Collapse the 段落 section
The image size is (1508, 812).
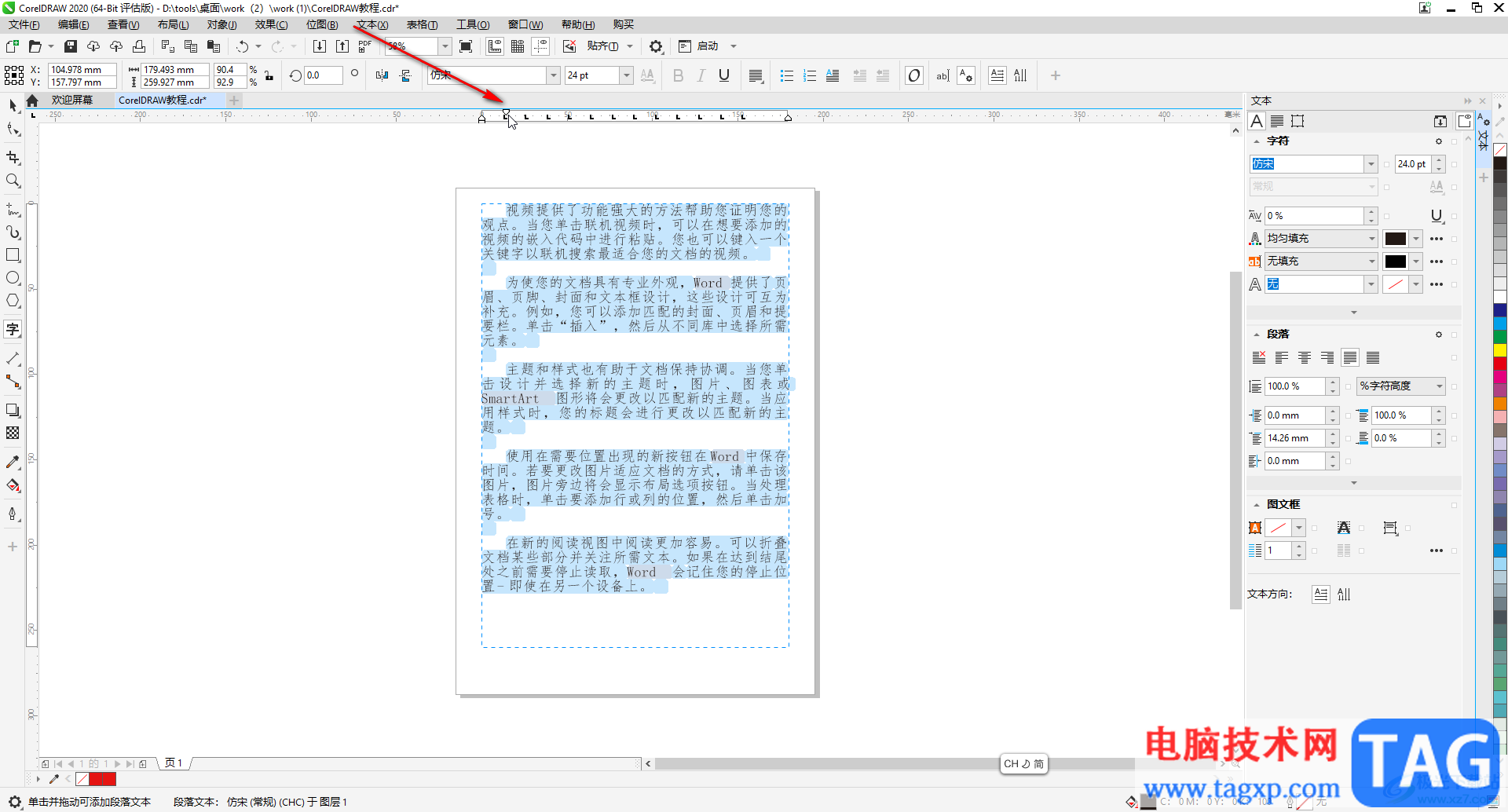coord(1256,335)
